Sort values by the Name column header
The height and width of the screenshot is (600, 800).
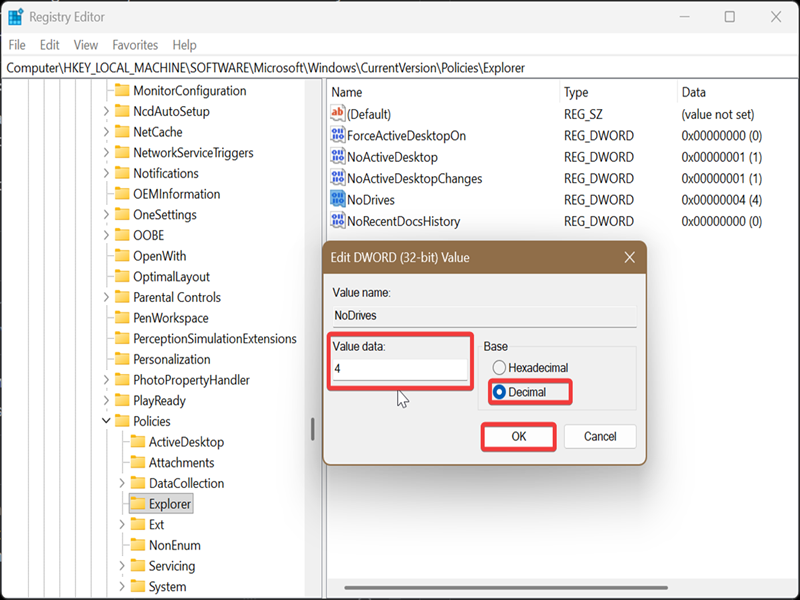click(x=443, y=92)
